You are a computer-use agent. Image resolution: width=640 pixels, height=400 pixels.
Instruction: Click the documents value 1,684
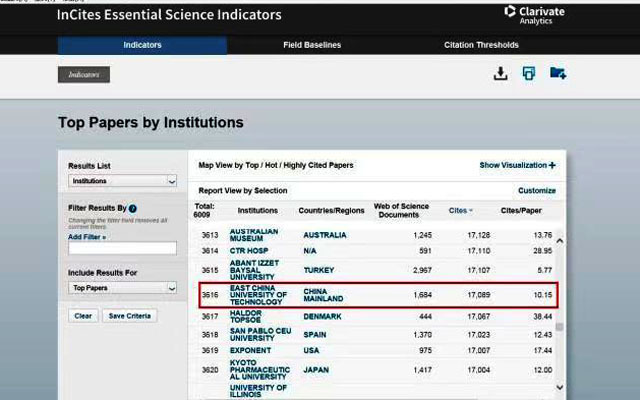point(422,295)
